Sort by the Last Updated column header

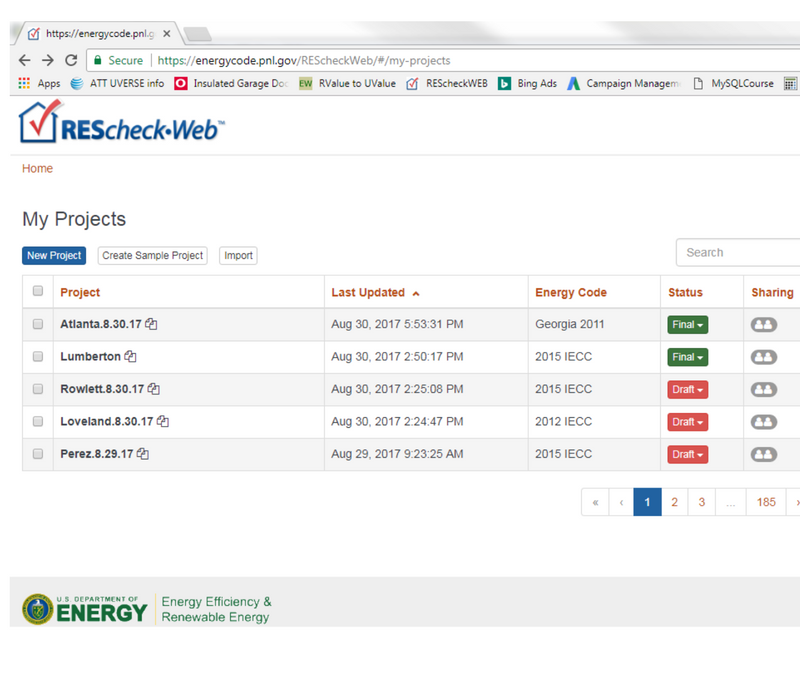pos(368,293)
